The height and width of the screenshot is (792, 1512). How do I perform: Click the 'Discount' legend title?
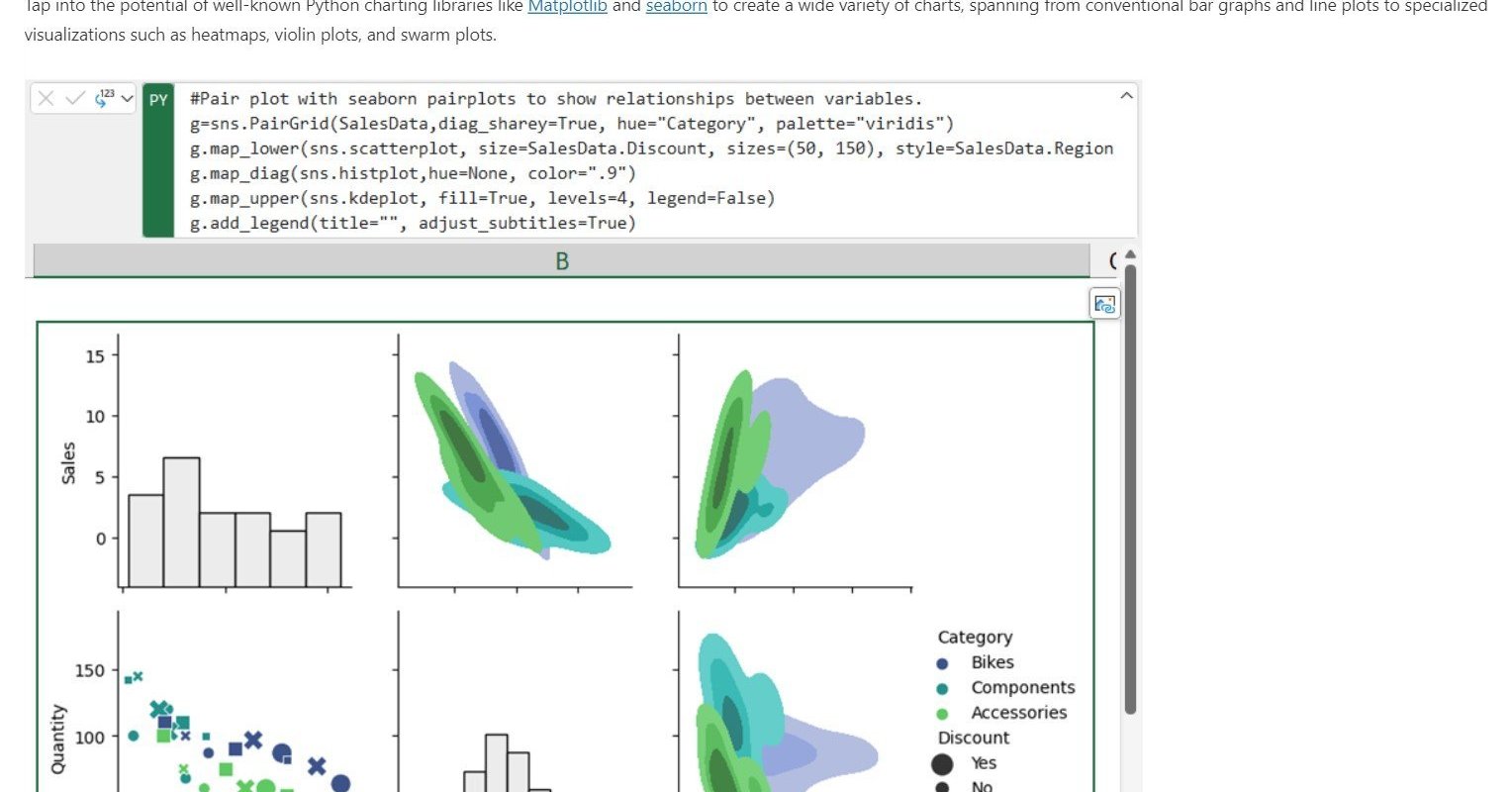click(974, 738)
